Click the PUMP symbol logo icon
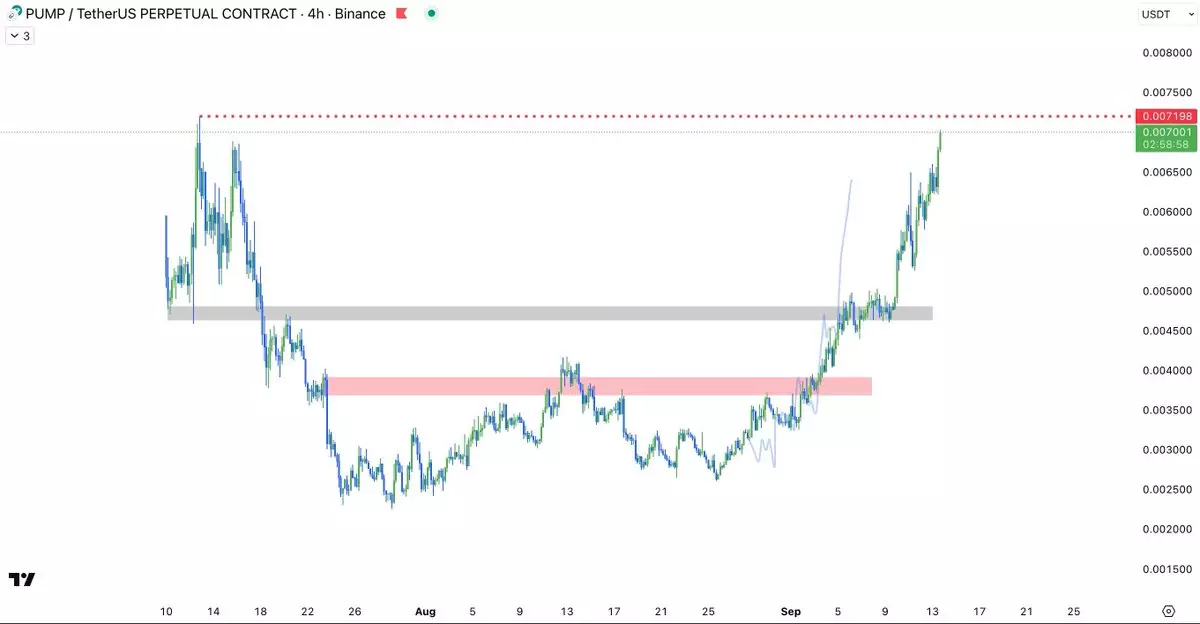Screen dimensions: 1200x624 coord(14,14)
